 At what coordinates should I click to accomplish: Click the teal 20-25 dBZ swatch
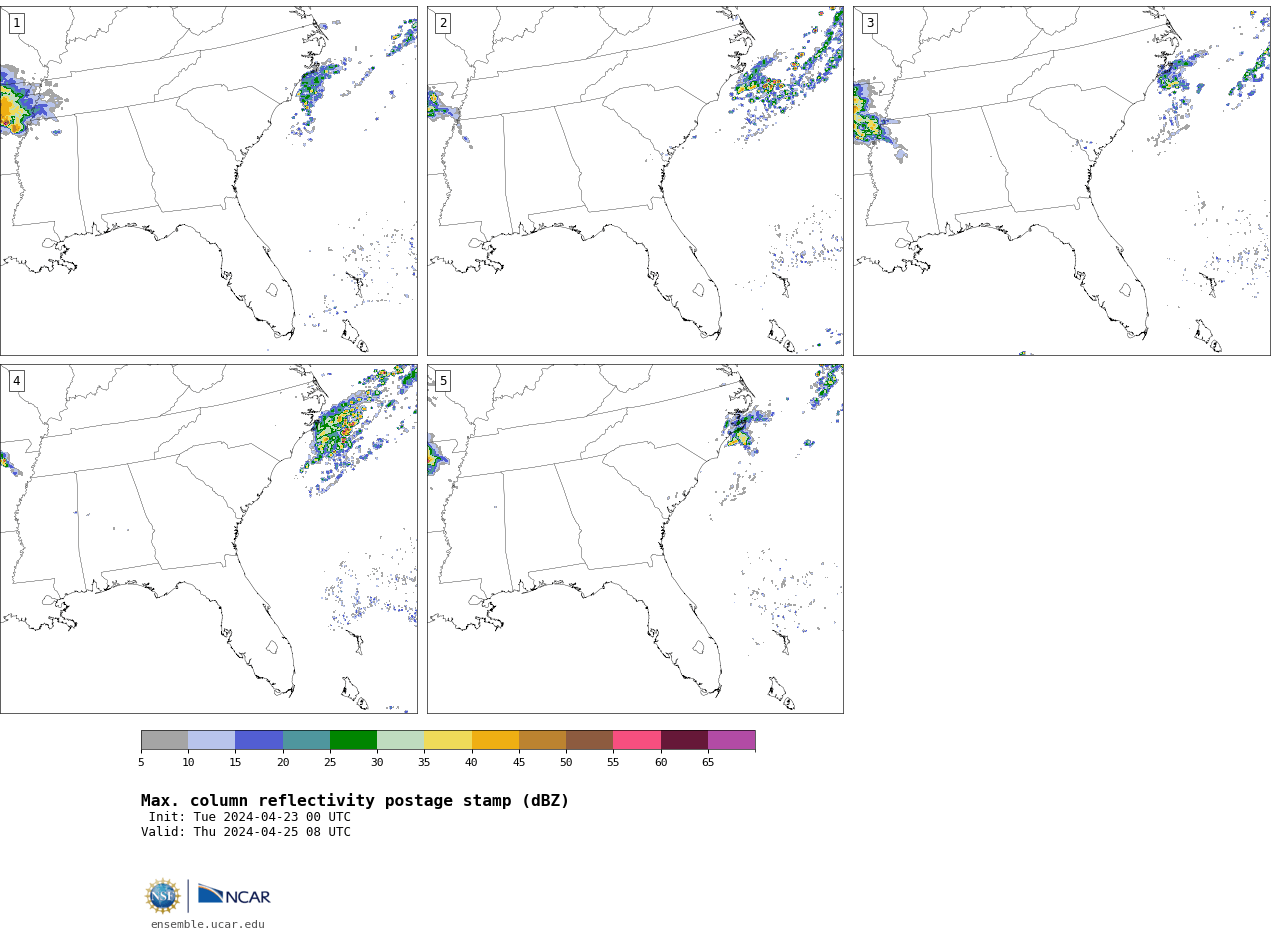(306, 740)
